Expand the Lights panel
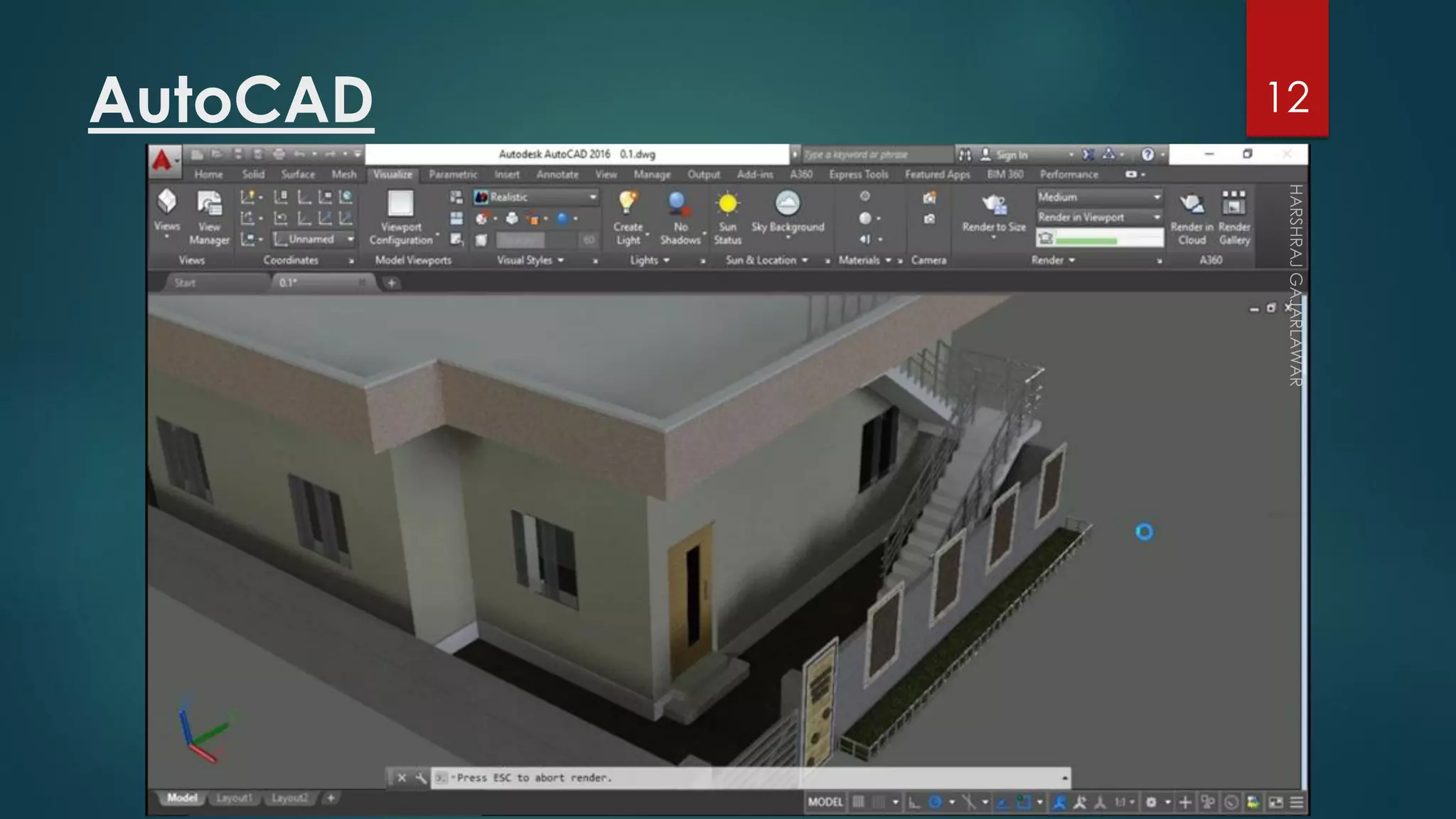The image size is (1456, 819). coord(650,260)
